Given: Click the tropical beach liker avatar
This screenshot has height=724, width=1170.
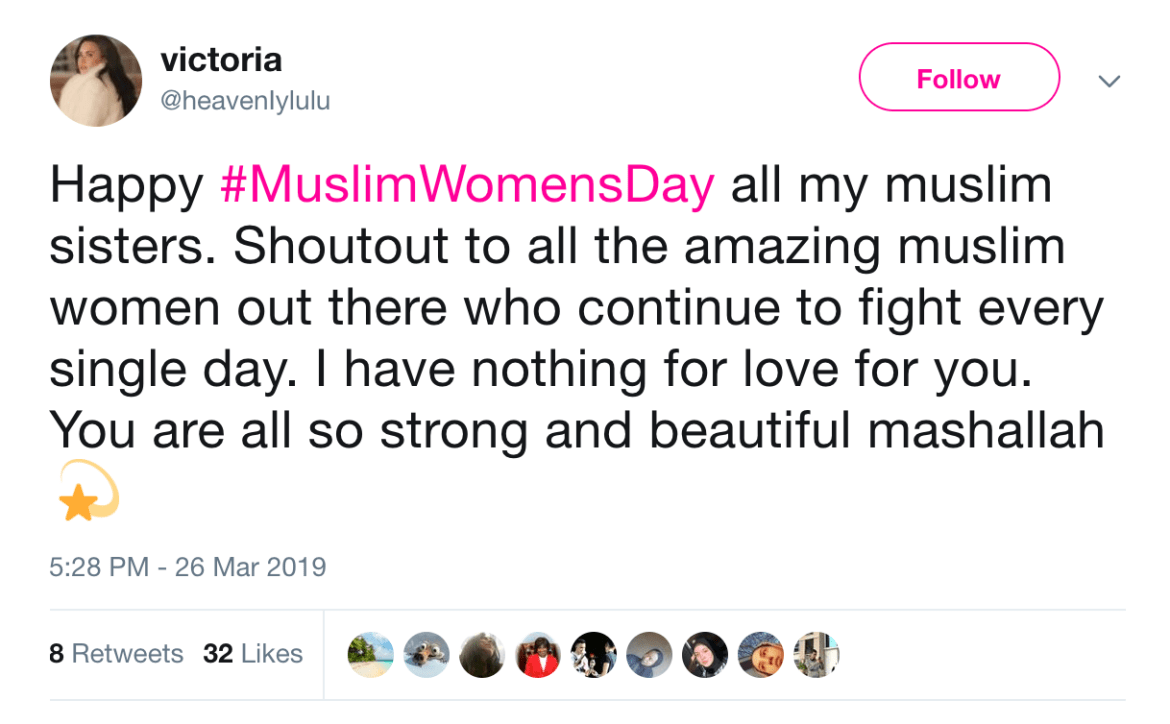Looking at the screenshot, I should tap(370, 655).
